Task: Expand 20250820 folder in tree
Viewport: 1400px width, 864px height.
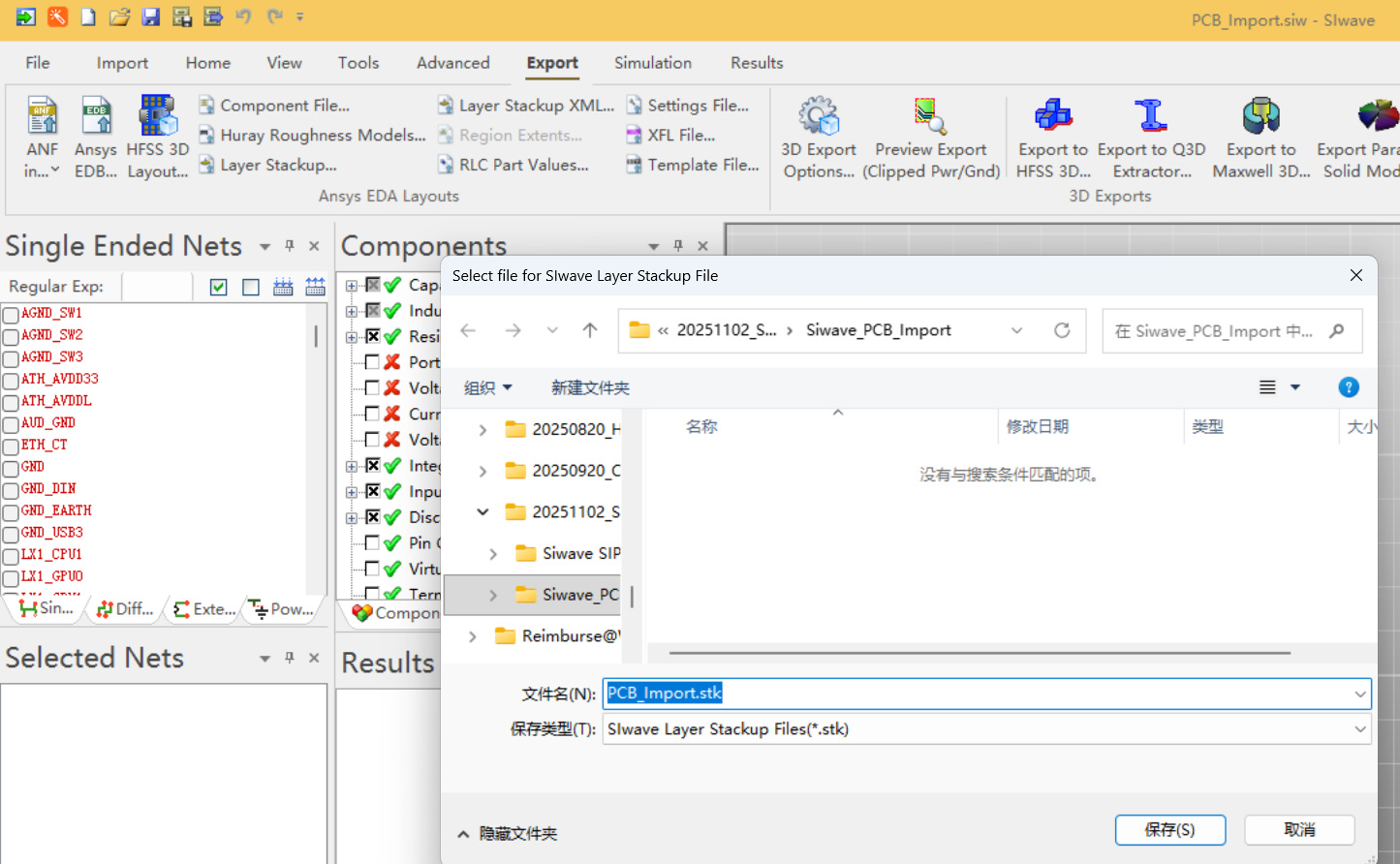Action: [x=482, y=429]
